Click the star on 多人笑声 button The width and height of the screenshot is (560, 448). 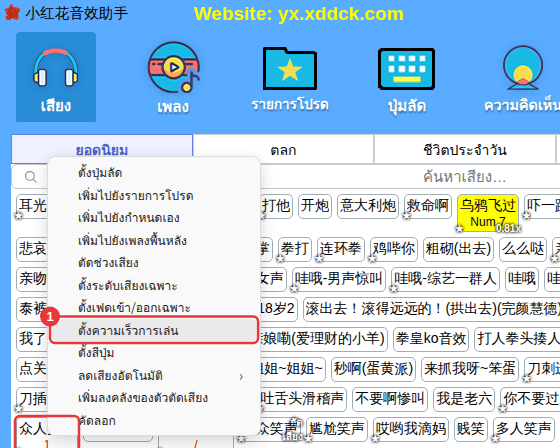(x=495, y=438)
